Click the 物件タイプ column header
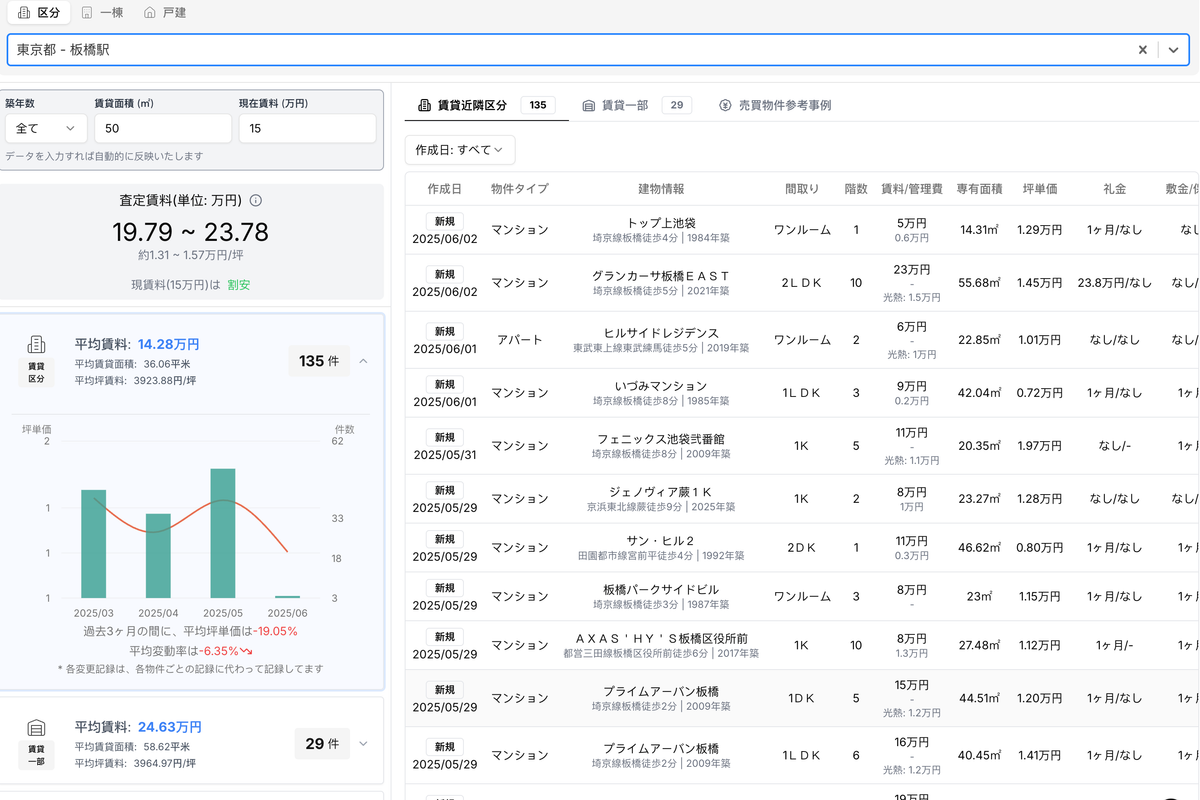This screenshot has width=1200, height=800. click(520, 189)
